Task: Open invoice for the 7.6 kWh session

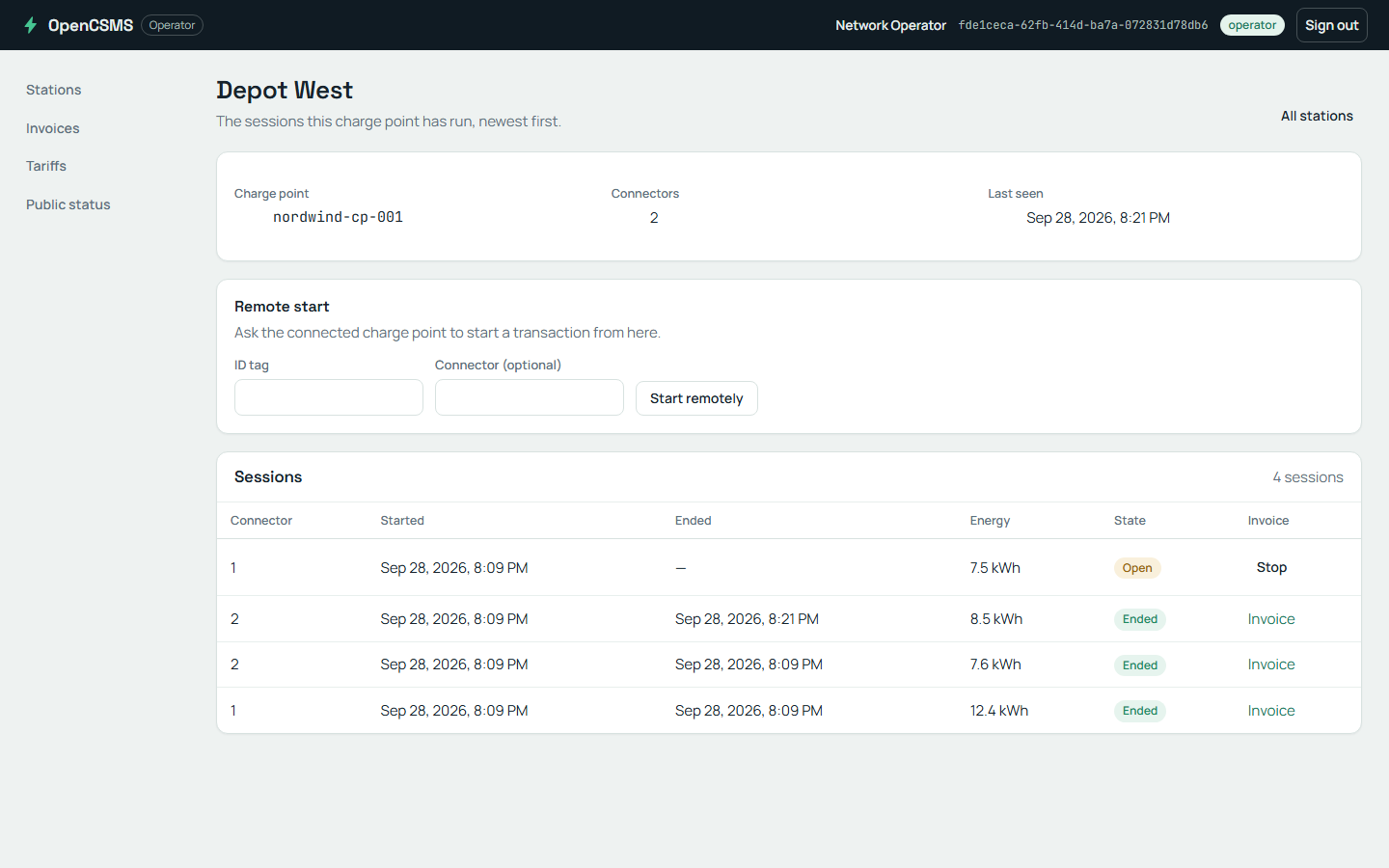Action: pyautogui.click(x=1271, y=665)
